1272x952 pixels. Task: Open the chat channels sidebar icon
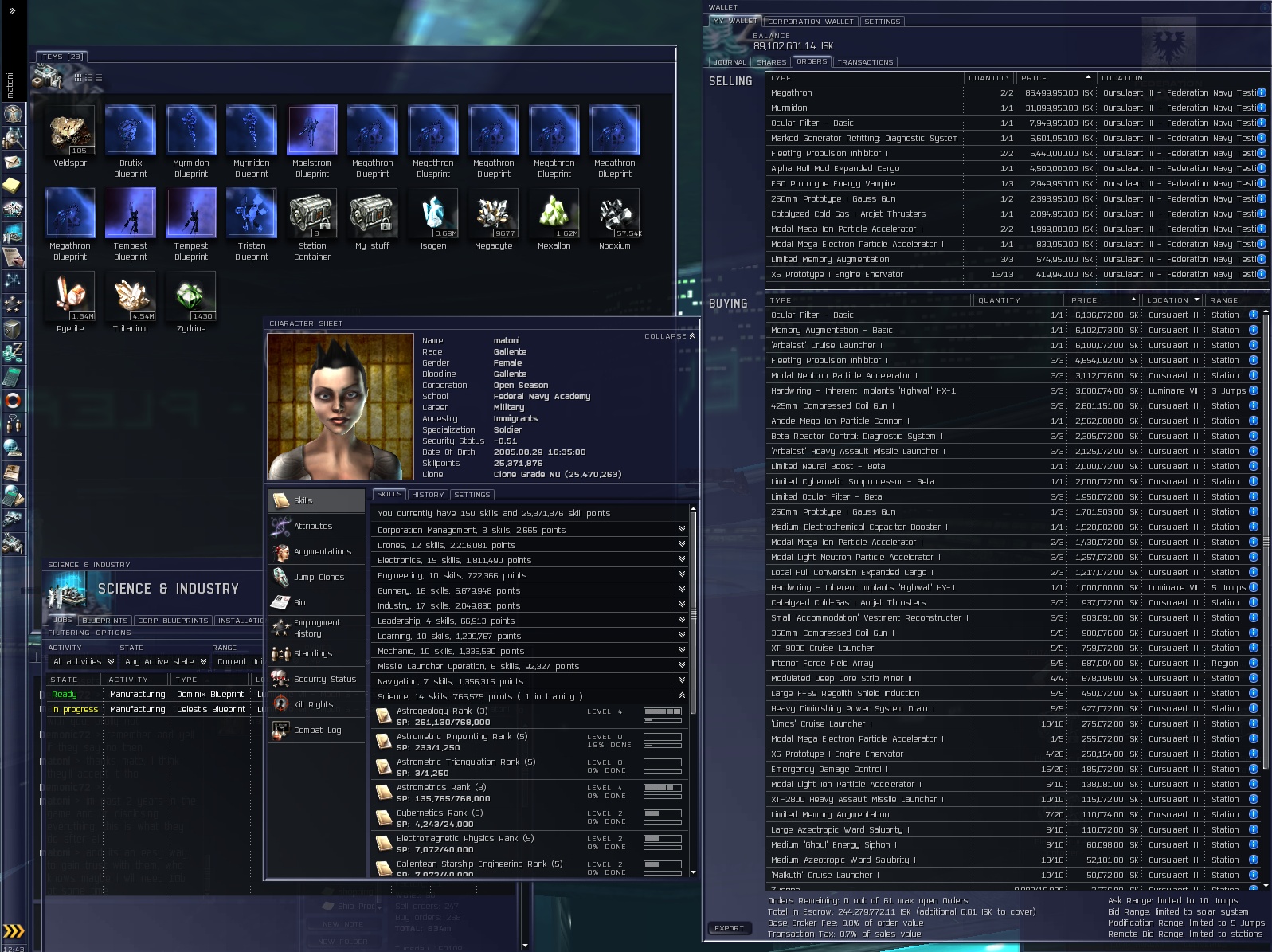point(13,424)
